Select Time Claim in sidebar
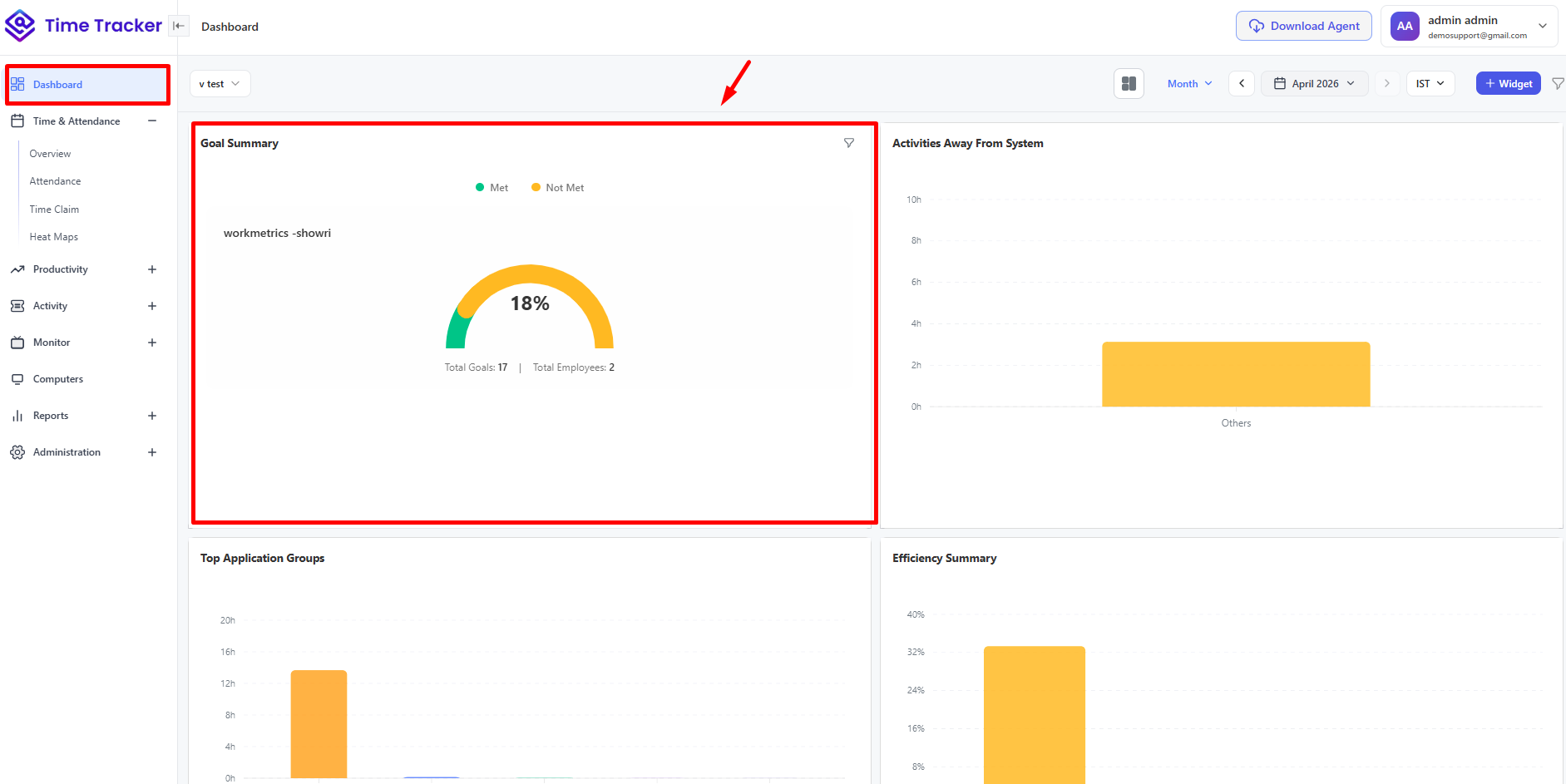Image resolution: width=1566 pixels, height=784 pixels. [54, 210]
